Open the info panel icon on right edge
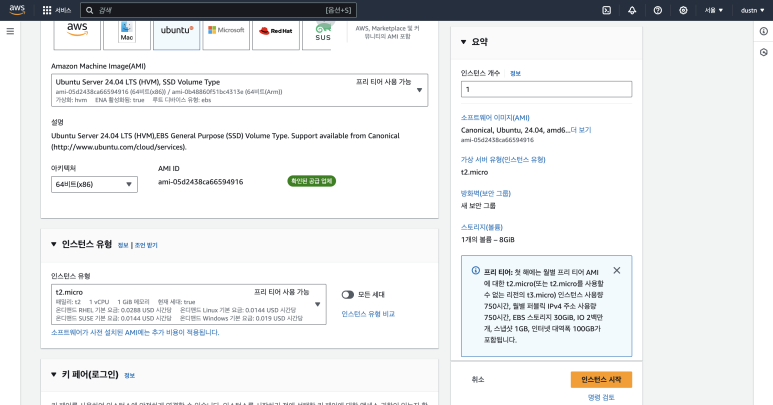Viewport: 773px width, 405px height. [x=764, y=32]
